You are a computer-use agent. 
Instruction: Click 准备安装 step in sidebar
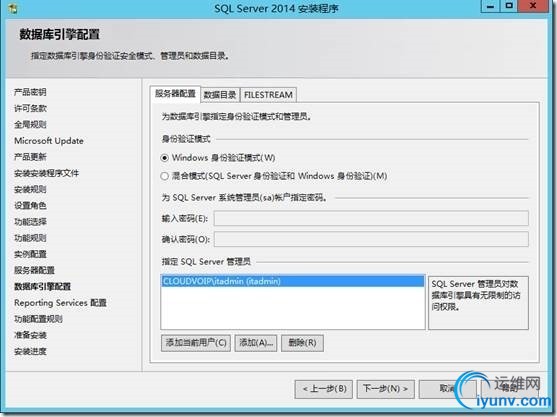point(30,335)
